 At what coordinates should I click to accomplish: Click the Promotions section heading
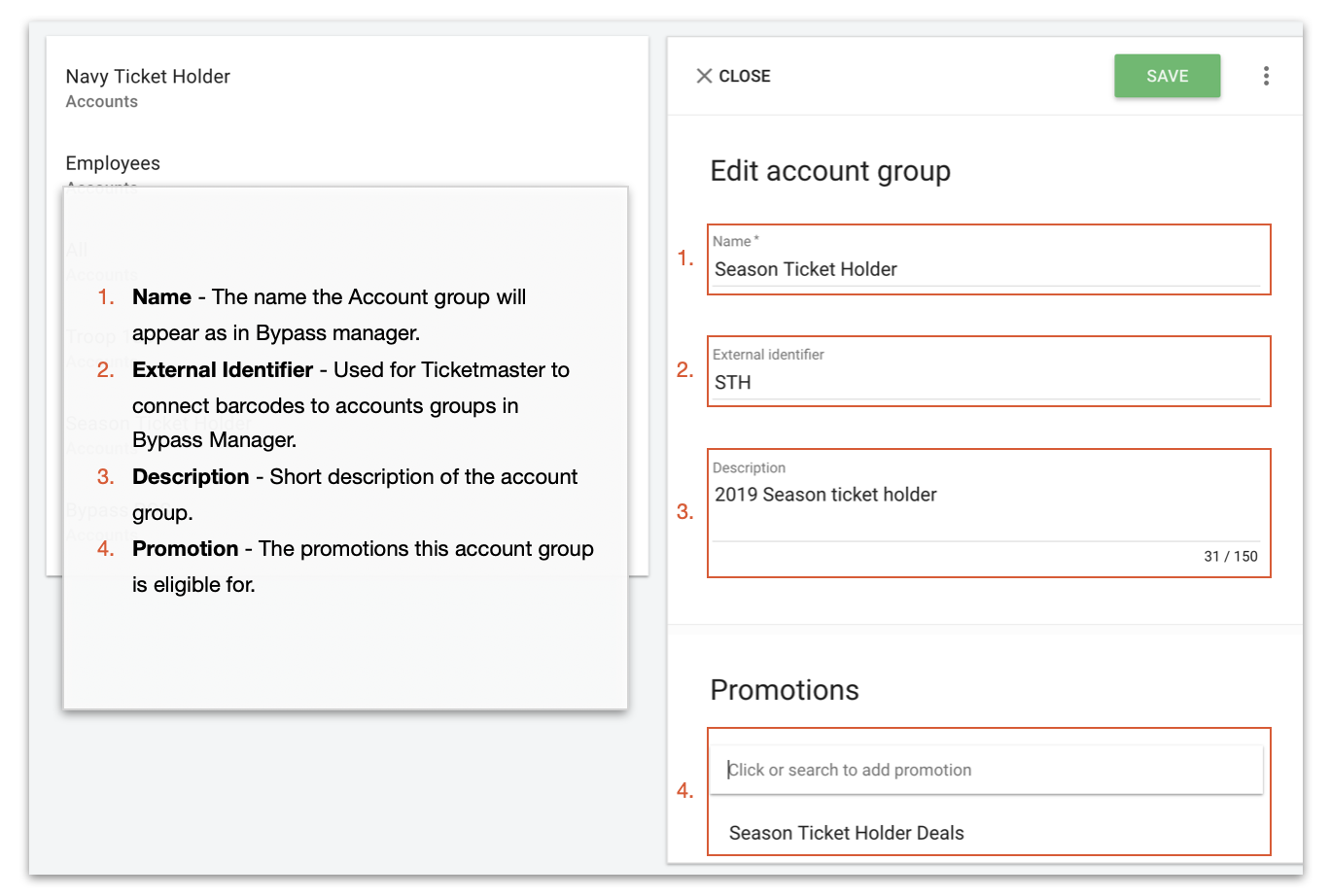(785, 690)
